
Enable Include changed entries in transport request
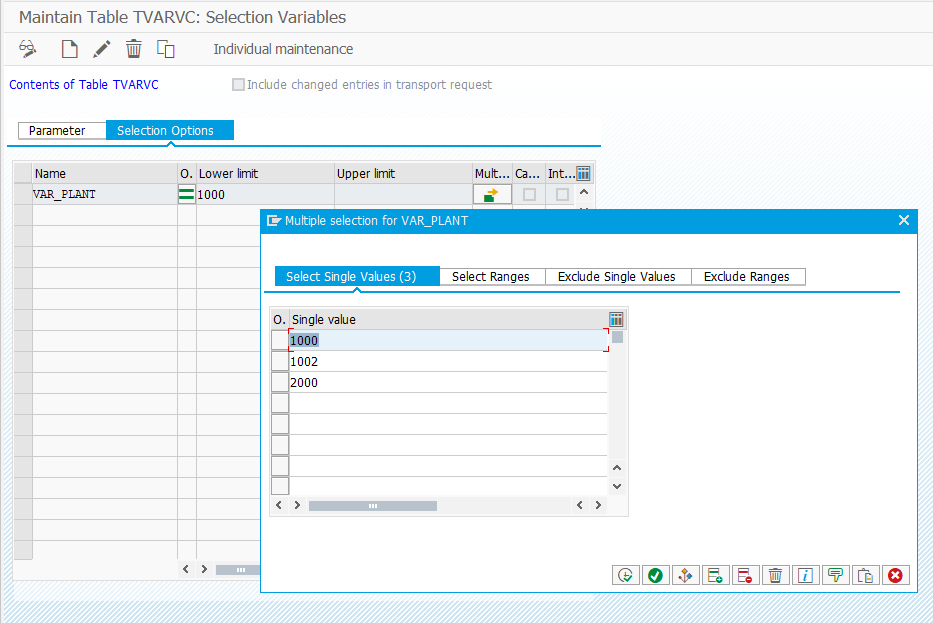pyautogui.click(x=238, y=84)
